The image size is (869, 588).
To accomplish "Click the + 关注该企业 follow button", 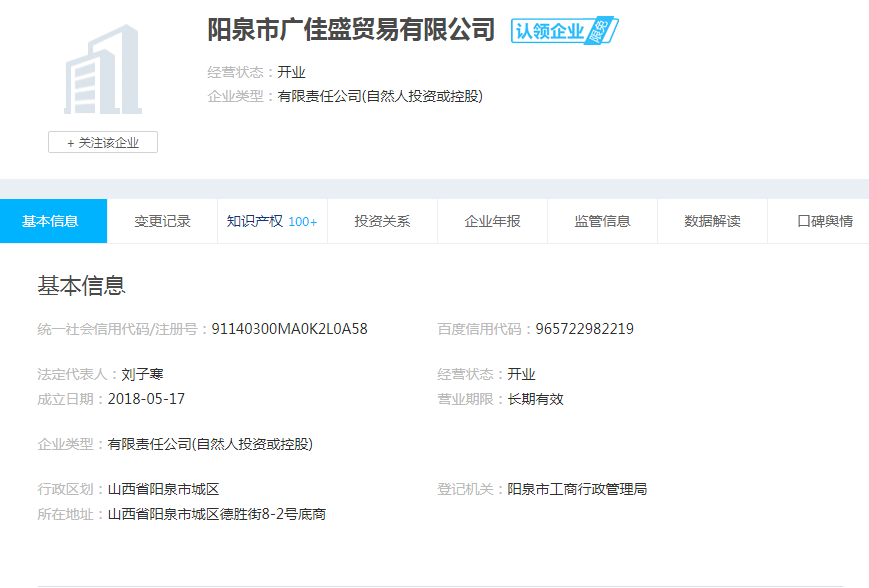I will 103,143.
